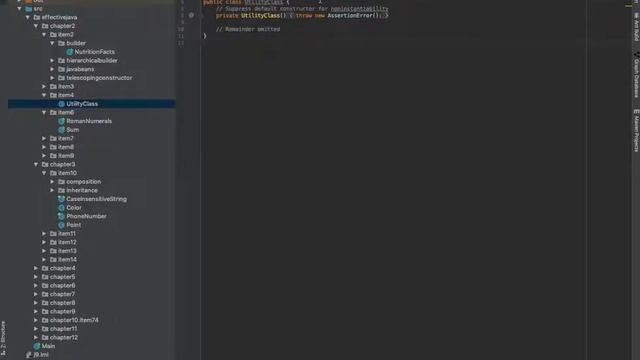Click the PhoneNumber class icon
This screenshot has height=360, width=640.
(62, 216)
